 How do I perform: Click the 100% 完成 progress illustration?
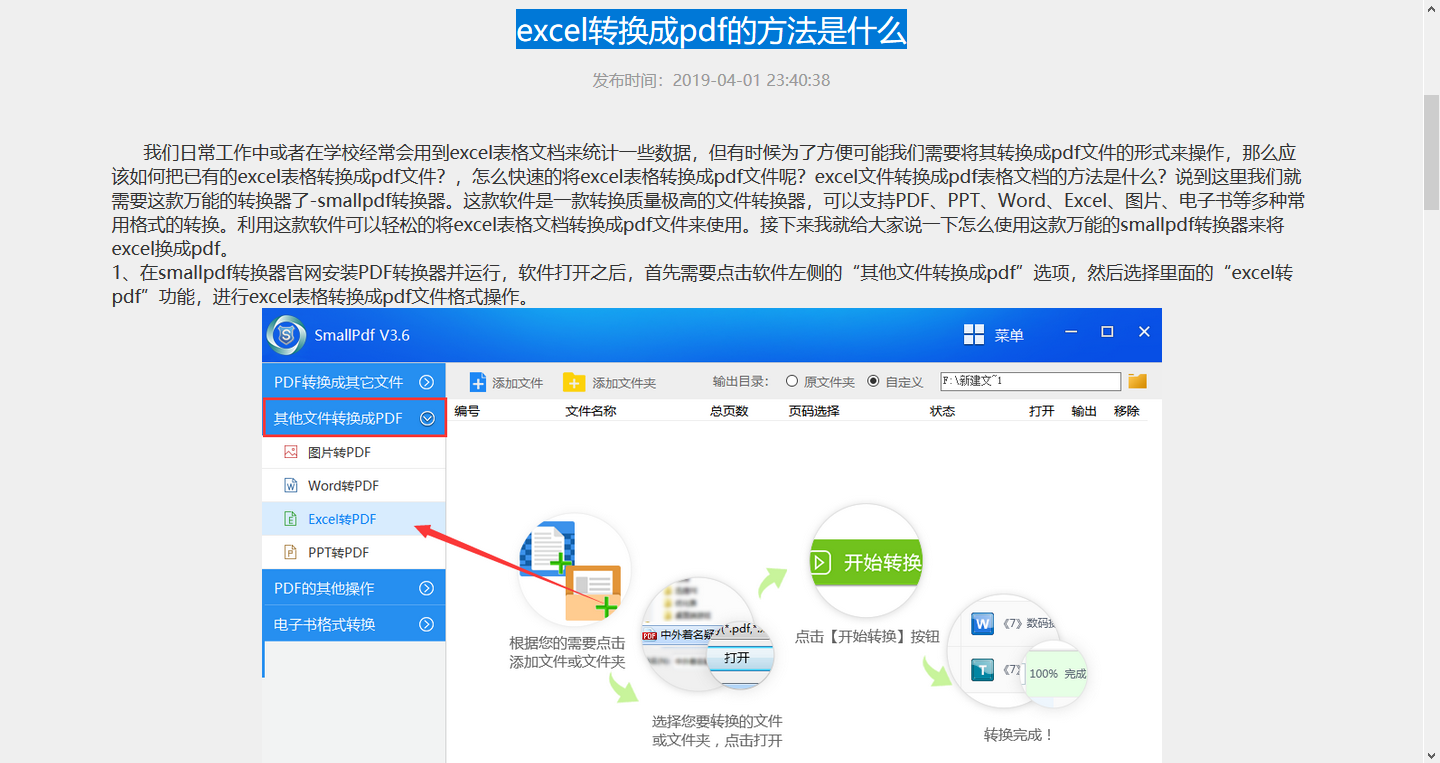[x=1056, y=673]
